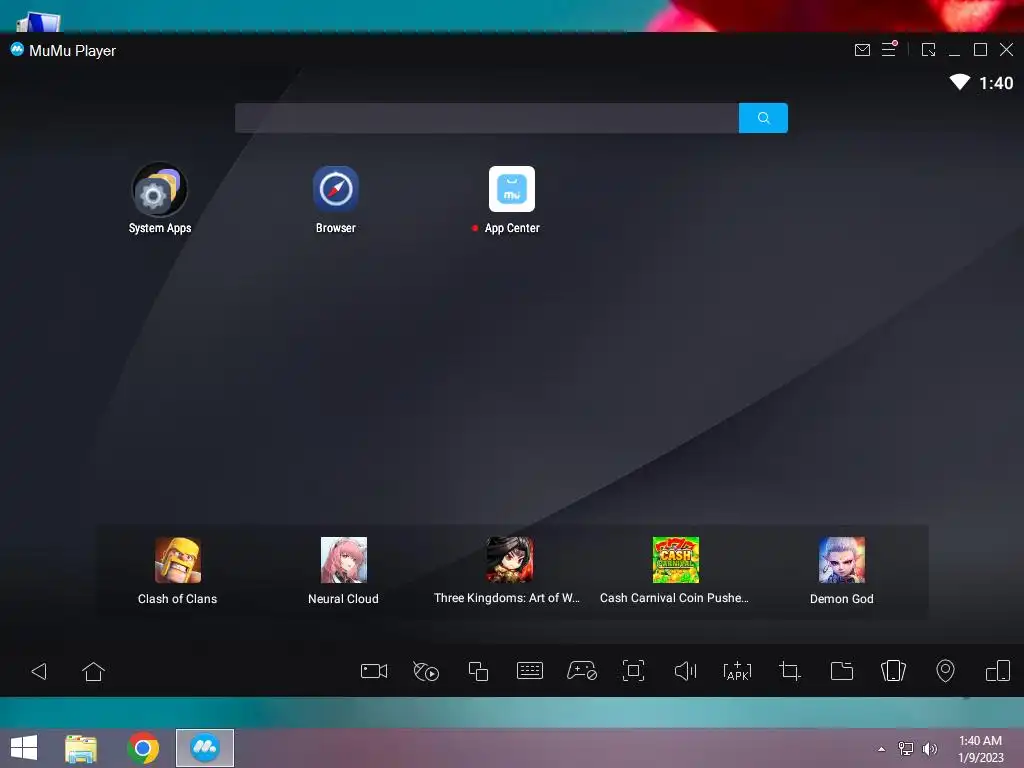Open File Explorer from taskbar
Screen dimensions: 1024x768
[81, 748]
